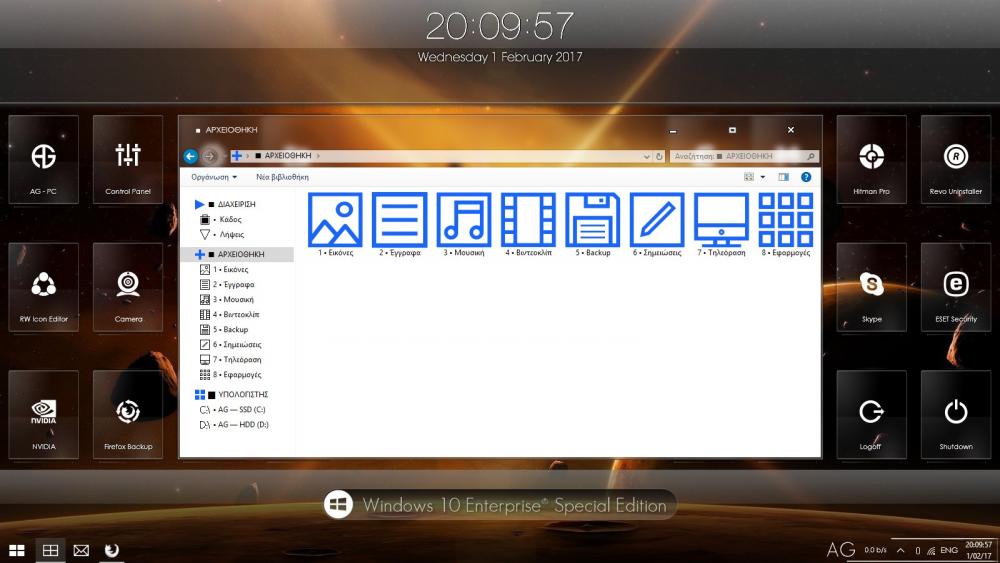Open the Skype desktop shortcut
This screenshot has height=563, width=1000.
(871, 287)
